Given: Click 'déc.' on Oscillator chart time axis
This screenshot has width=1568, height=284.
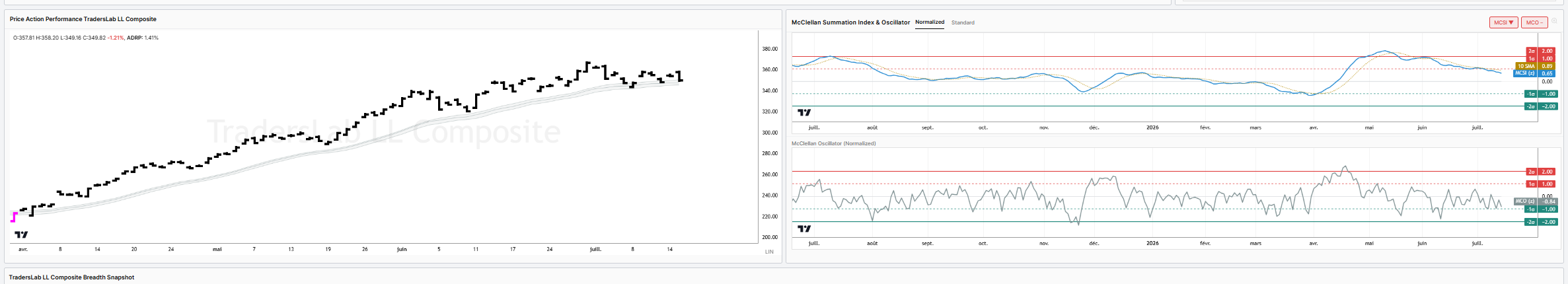Looking at the screenshot, I should [x=1094, y=243].
